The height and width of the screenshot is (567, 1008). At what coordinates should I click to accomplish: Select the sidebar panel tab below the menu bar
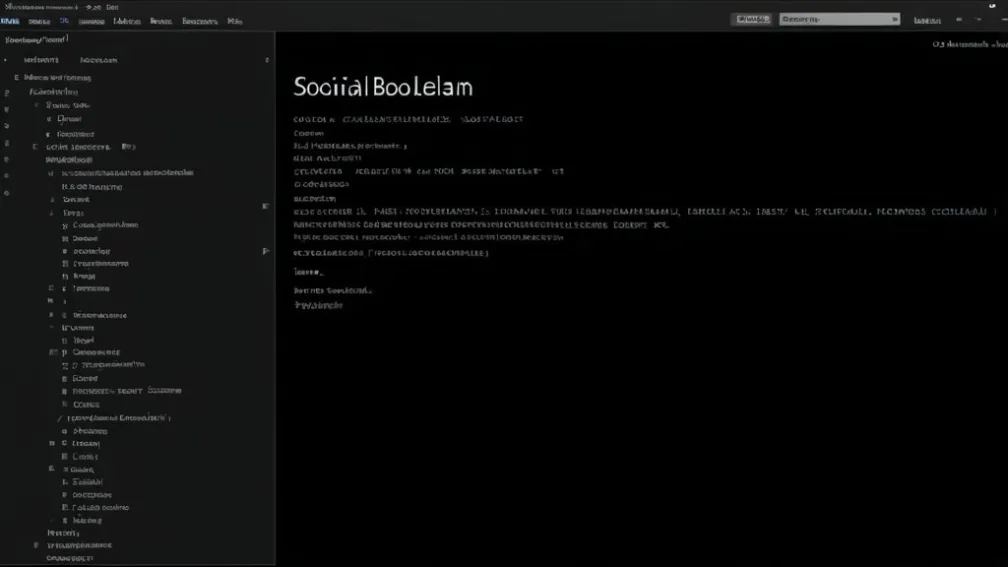pyautogui.click(x=36, y=40)
